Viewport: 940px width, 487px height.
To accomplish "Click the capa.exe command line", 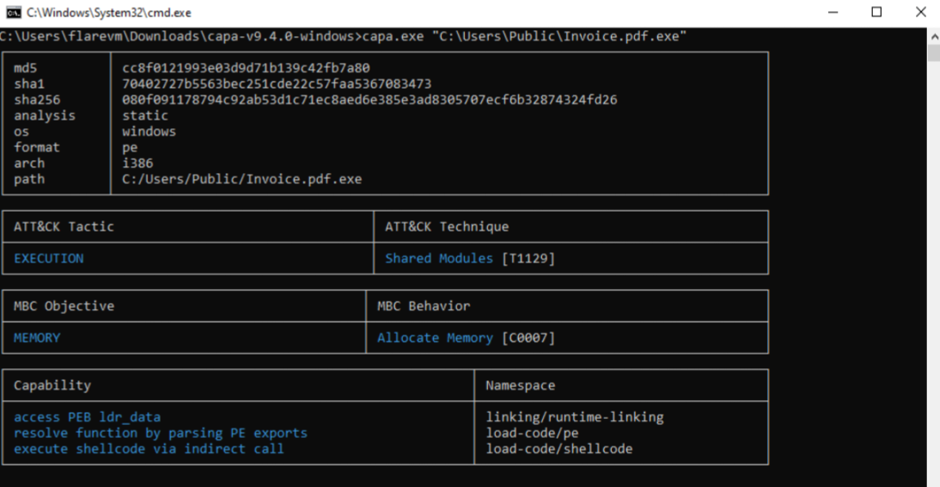I will pyautogui.click(x=343, y=37).
